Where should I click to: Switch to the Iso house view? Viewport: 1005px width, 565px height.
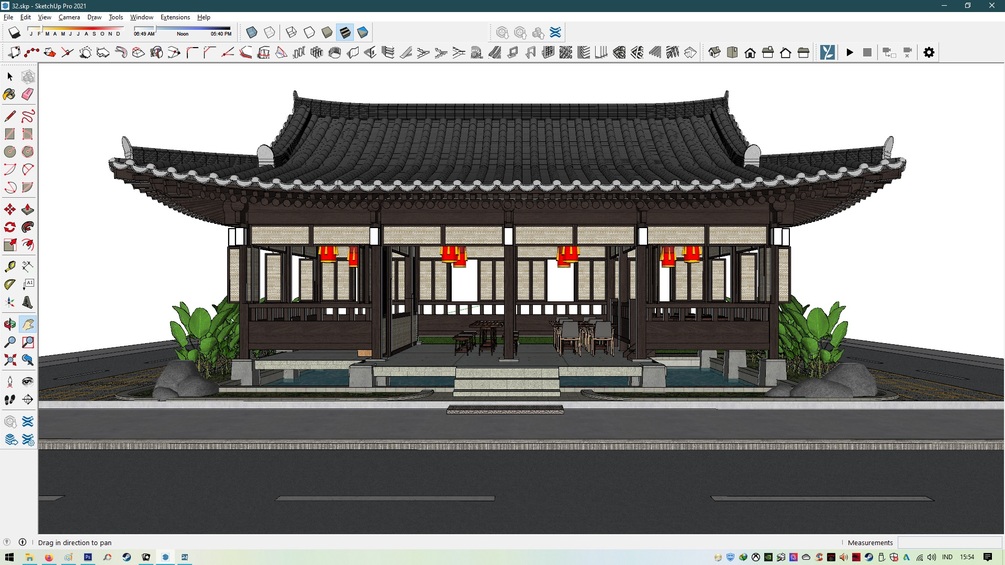(x=715, y=53)
